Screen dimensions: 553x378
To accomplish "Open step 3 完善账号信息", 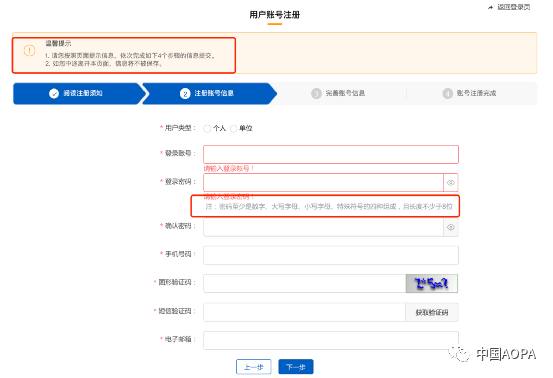I will pyautogui.click(x=338, y=93).
